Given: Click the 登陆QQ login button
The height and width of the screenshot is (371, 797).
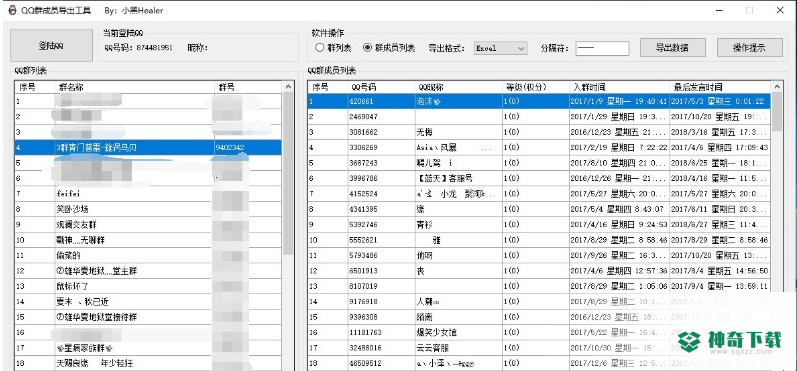Looking at the screenshot, I should 51,46.
